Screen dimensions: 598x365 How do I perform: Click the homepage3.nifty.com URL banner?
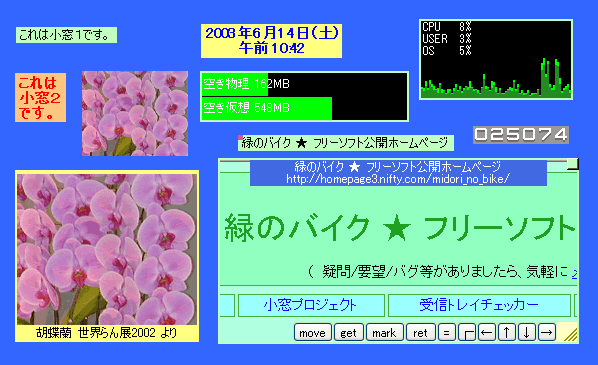(x=398, y=173)
